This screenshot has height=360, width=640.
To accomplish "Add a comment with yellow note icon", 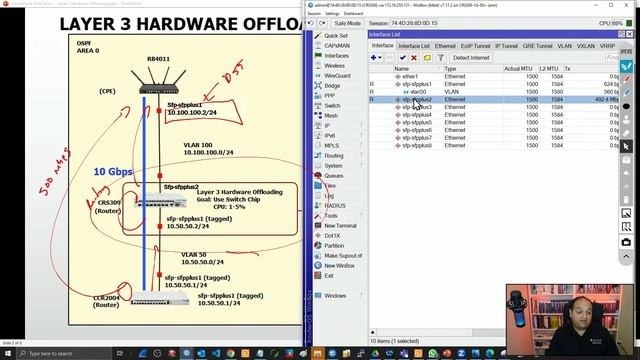I will (x=427, y=58).
